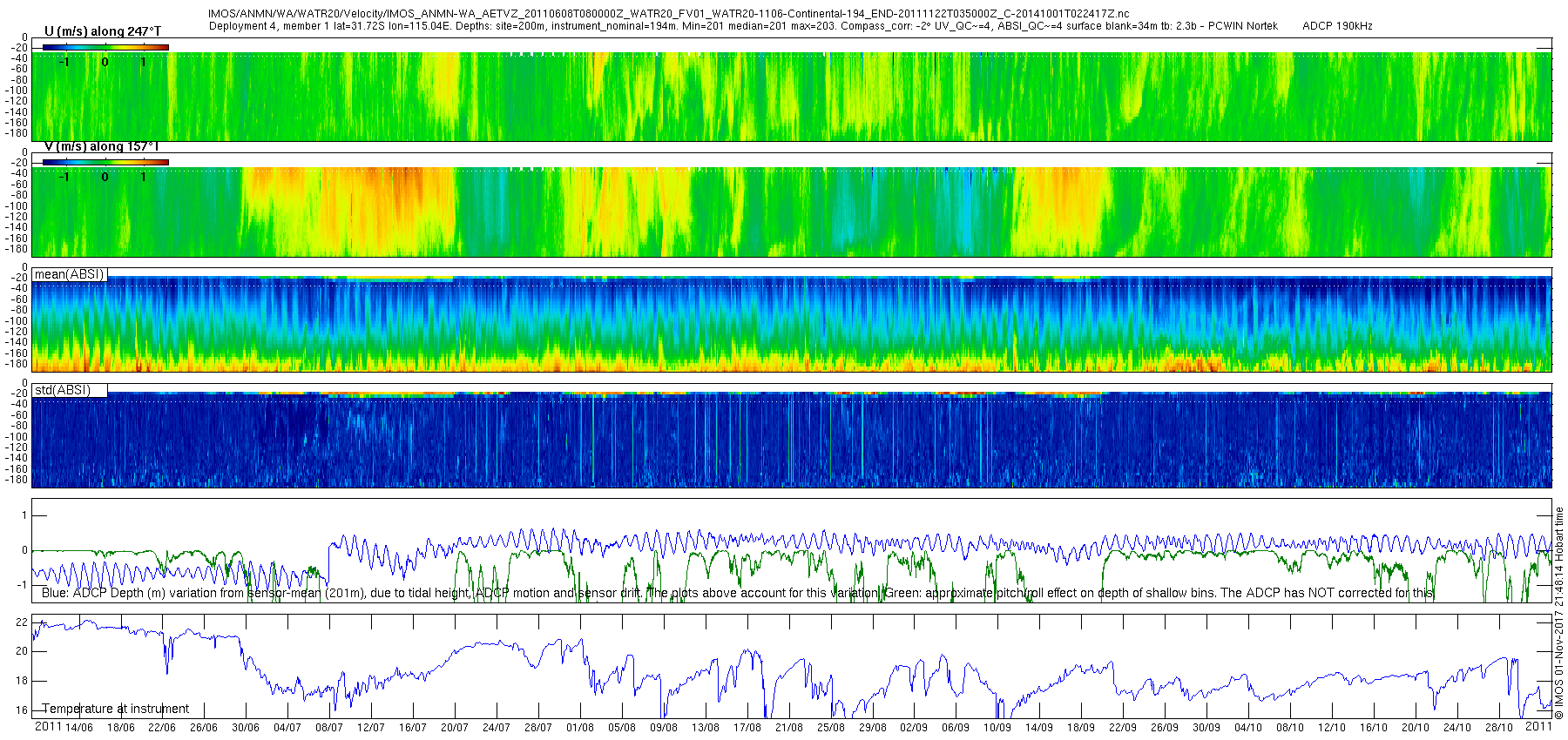Click the 'Deployment 4, member 1' info line

point(743,26)
